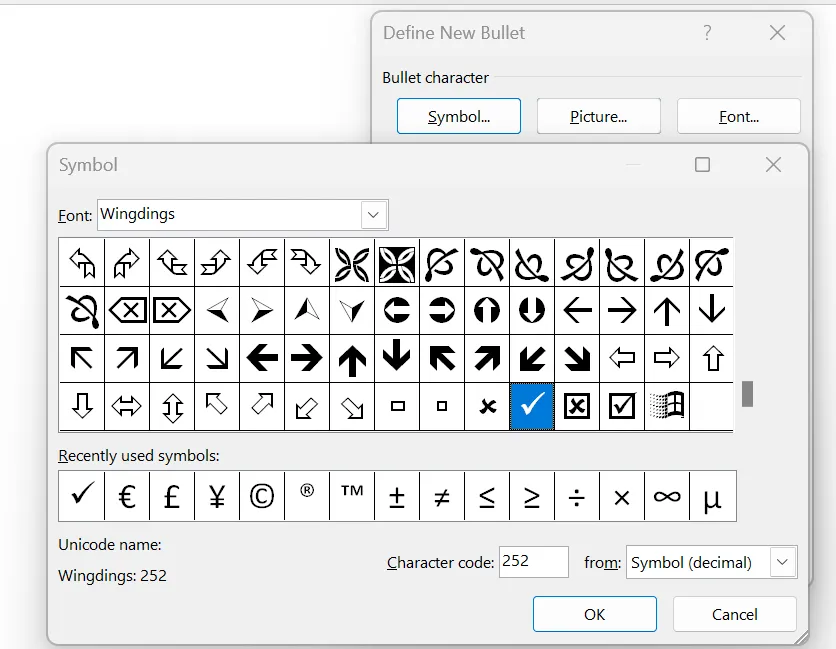Screen dimensions: 836x649
Task: Insert the recently used euro sign
Action: pos(127,496)
